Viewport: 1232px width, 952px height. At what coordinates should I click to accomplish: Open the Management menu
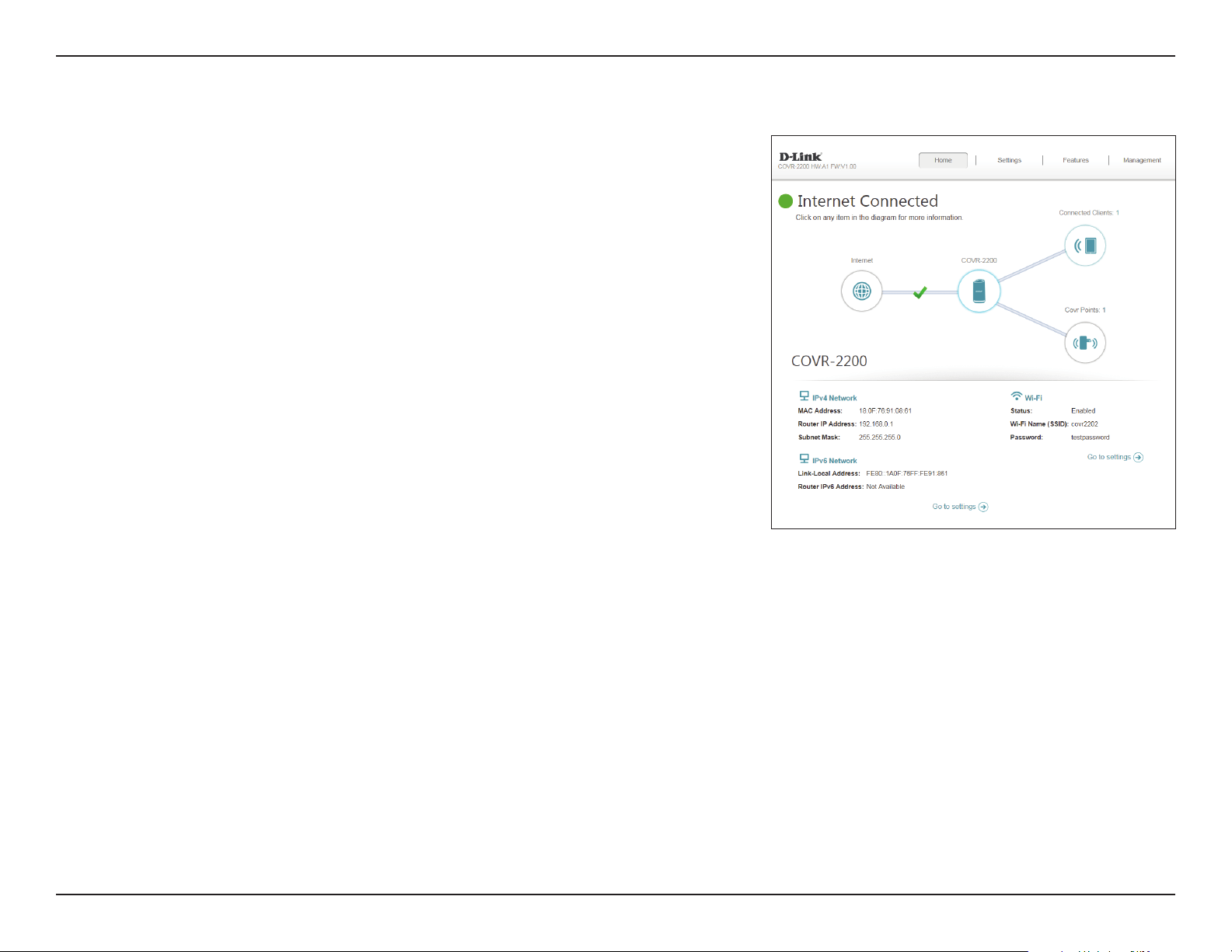[1142, 160]
